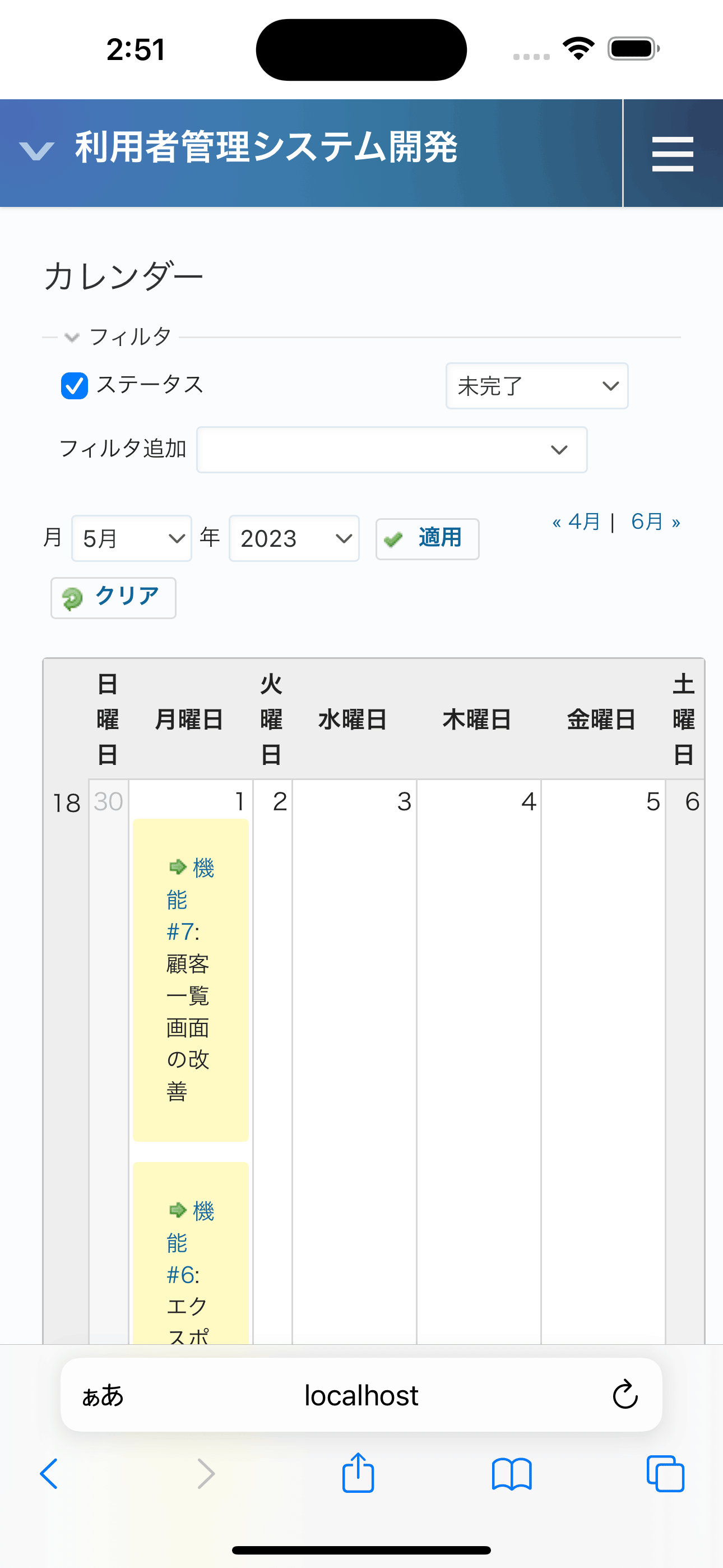
Task: Open the 未完了 status dropdown
Action: click(536, 386)
